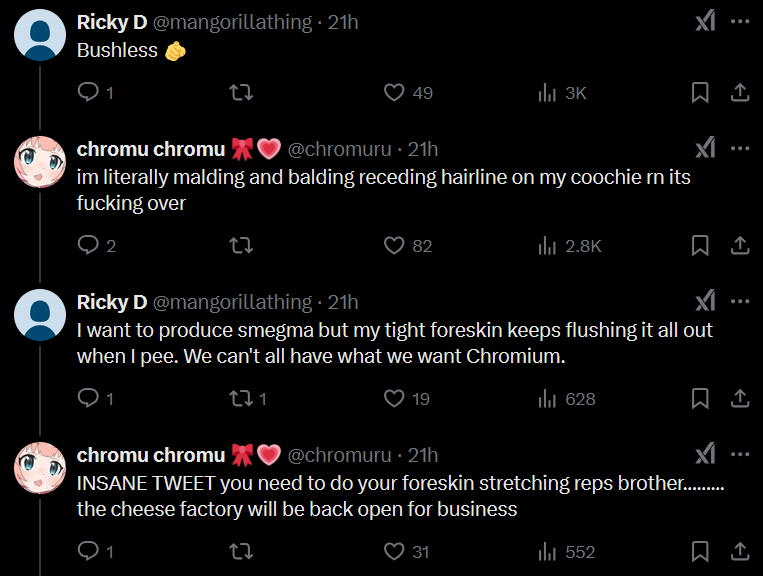Bookmark the "Bushless" tweet
The height and width of the screenshot is (576, 763).
point(700,93)
